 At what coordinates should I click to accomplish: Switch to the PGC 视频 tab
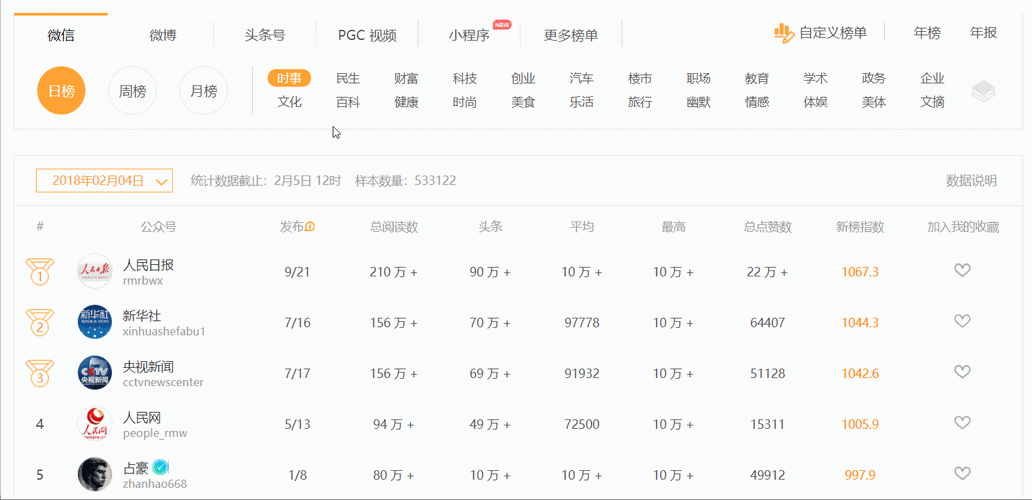pos(367,35)
